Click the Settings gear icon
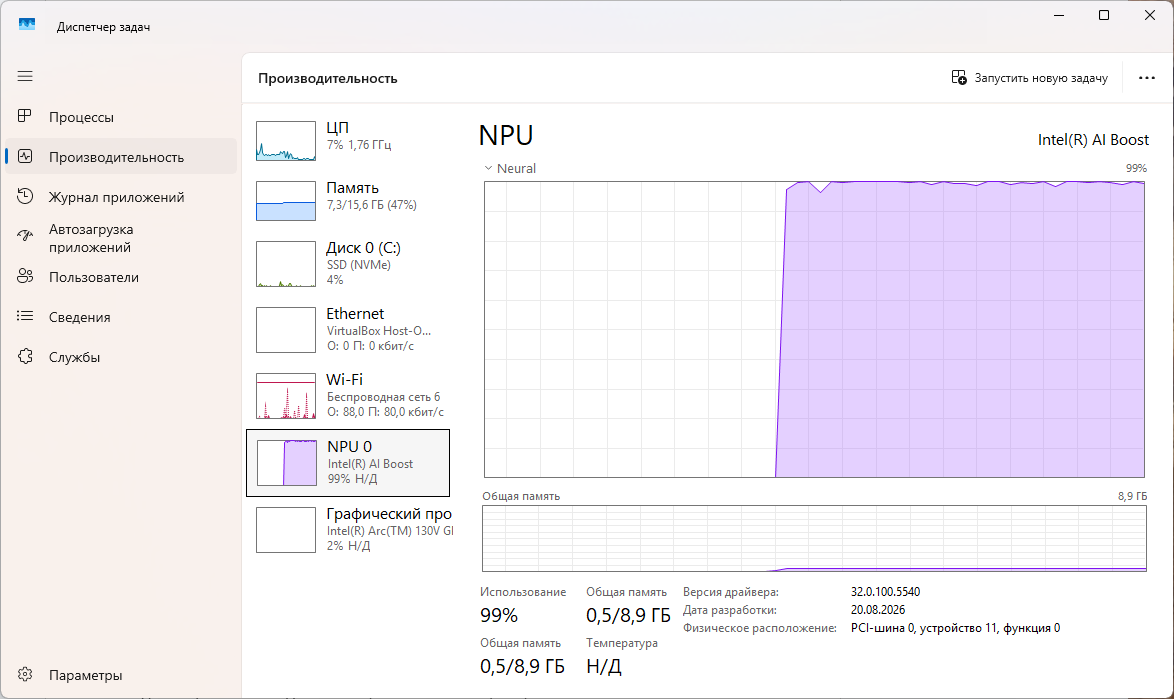Viewport: 1174px width, 699px height. coord(25,674)
